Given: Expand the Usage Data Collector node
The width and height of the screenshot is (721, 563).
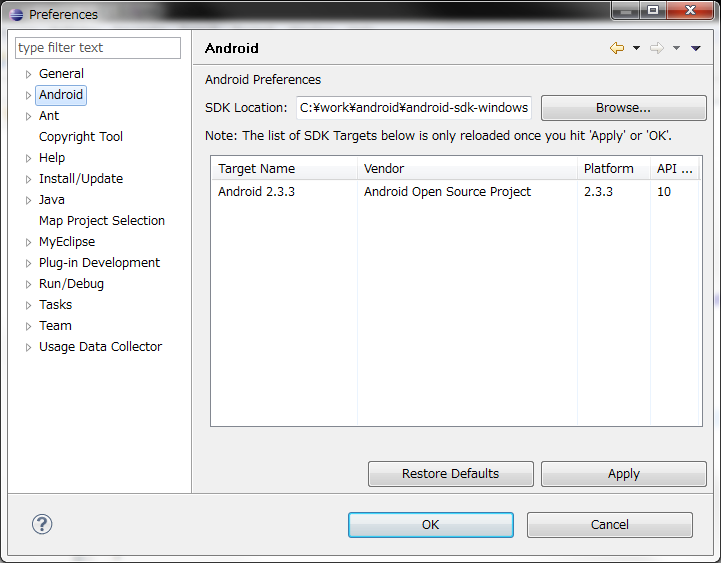Looking at the screenshot, I should pos(29,347).
